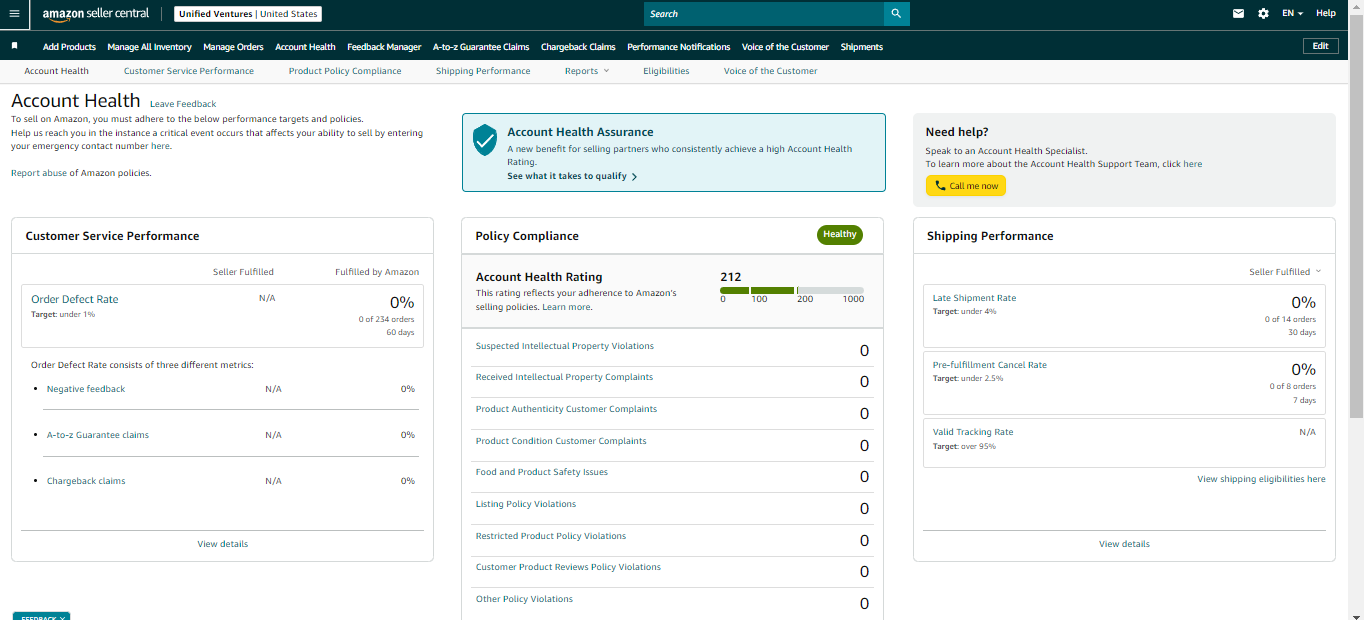Open Performance Notifications
1364x620 pixels.
(x=678, y=47)
